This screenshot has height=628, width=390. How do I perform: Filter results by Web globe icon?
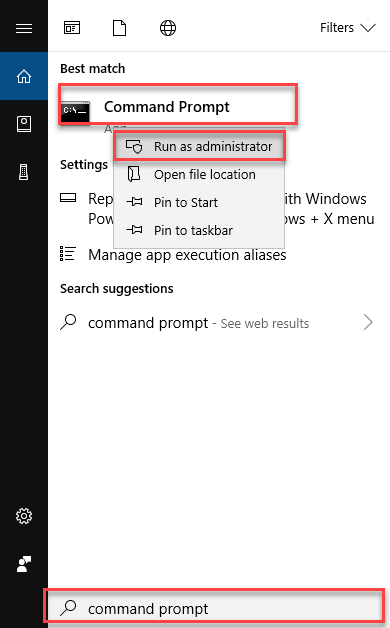[x=168, y=28]
